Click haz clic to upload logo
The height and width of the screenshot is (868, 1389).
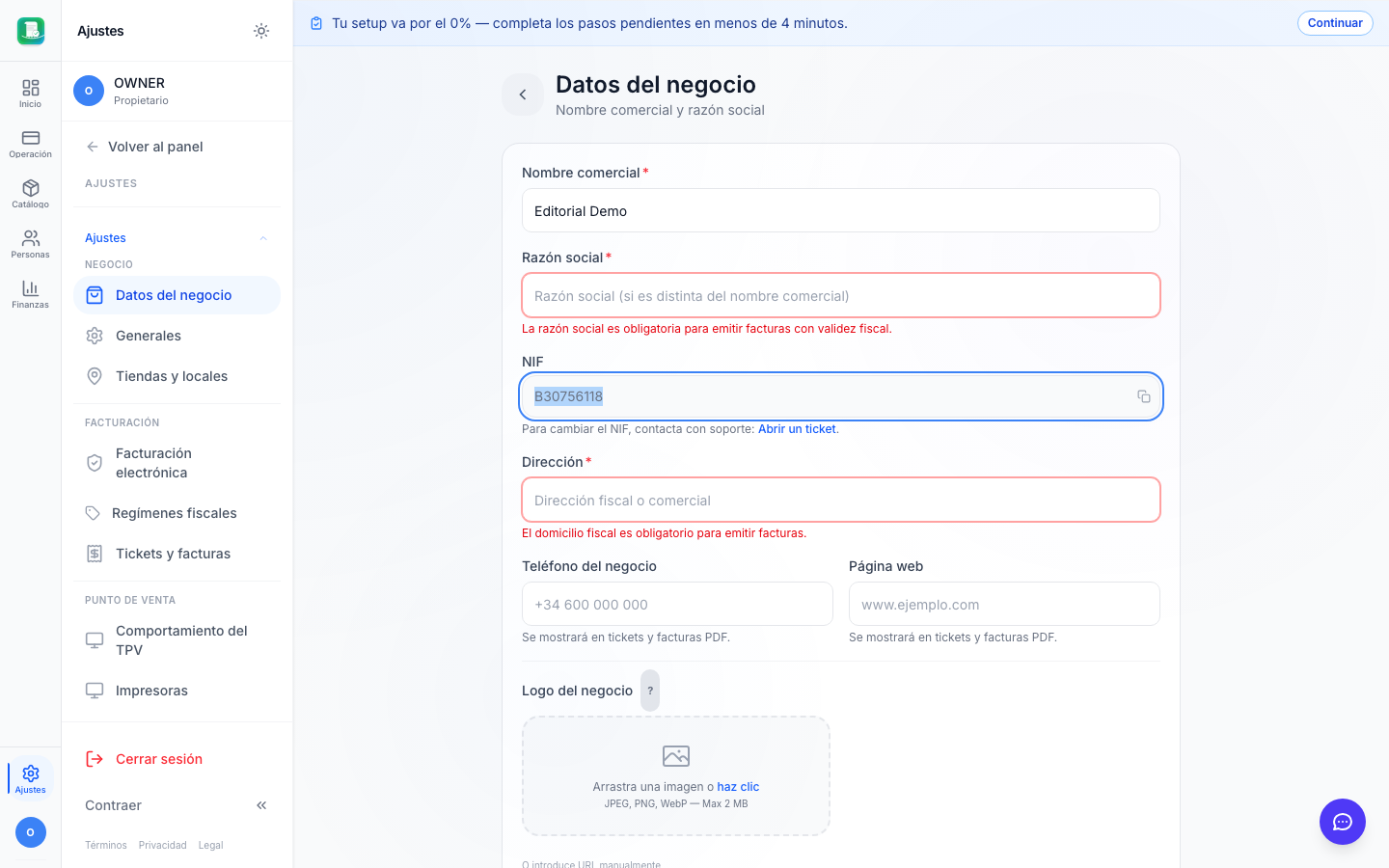[738, 787]
